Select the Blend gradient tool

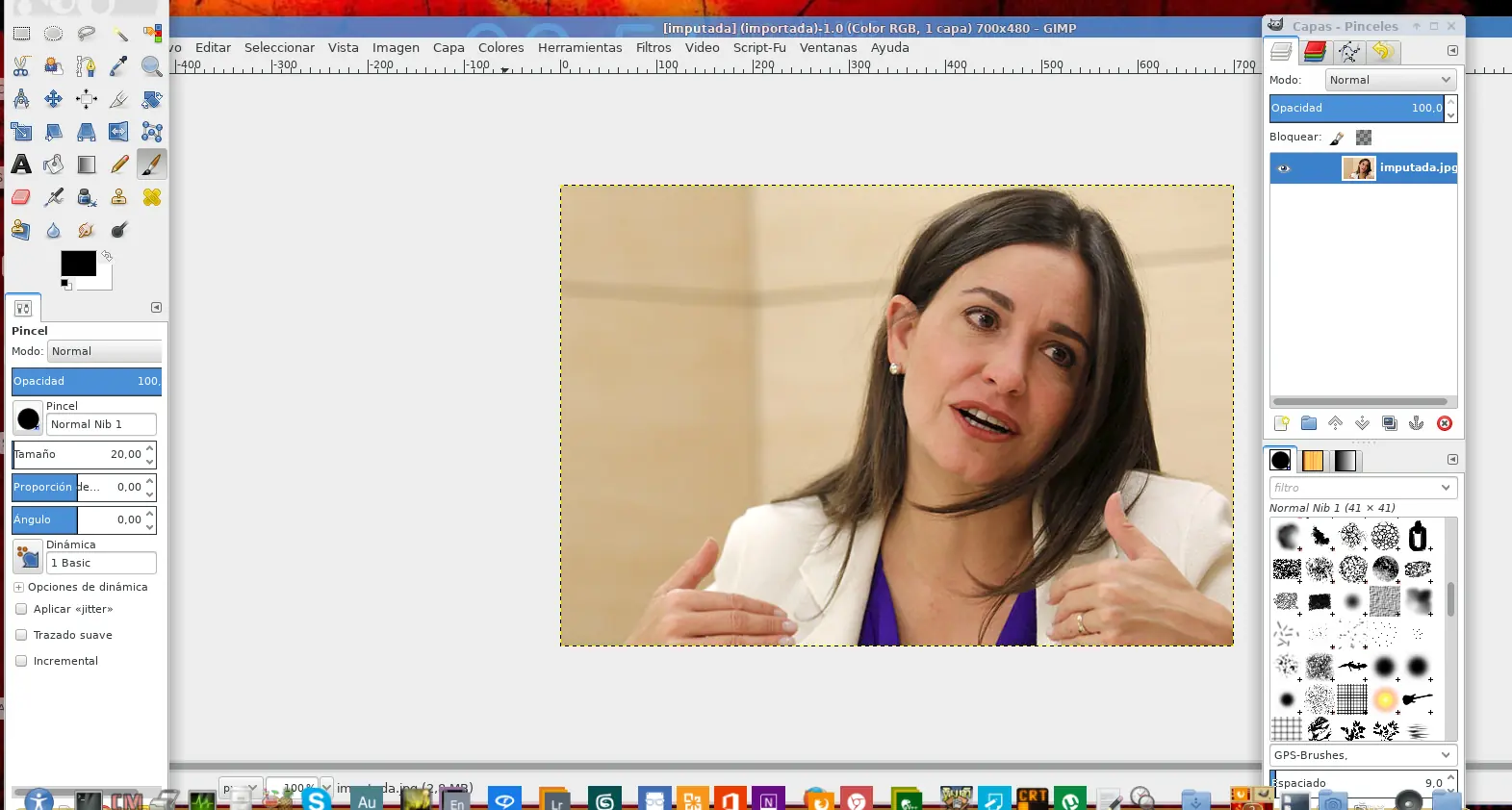(87, 165)
